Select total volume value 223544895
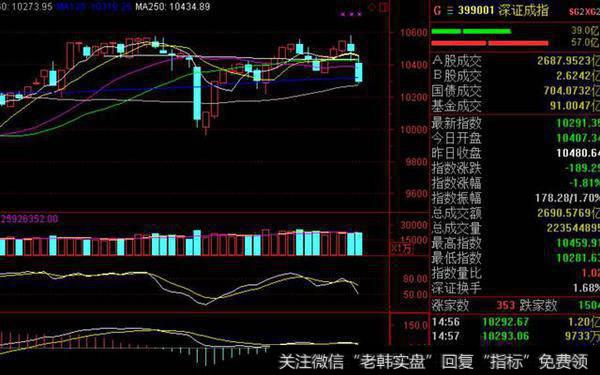The image size is (600, 375). [573, 228]
